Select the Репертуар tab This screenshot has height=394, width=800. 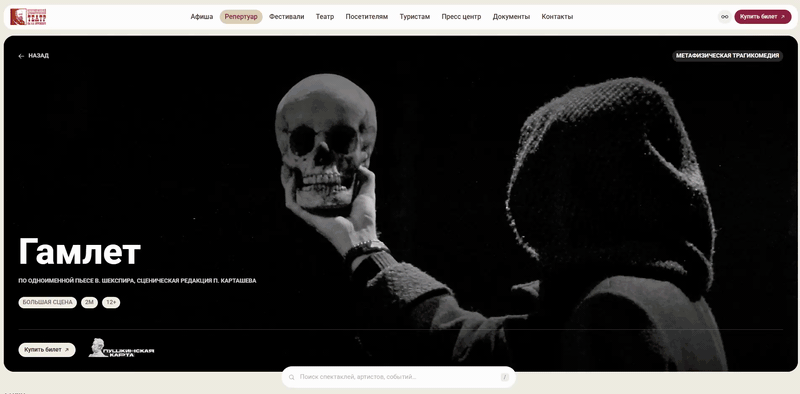241,17
